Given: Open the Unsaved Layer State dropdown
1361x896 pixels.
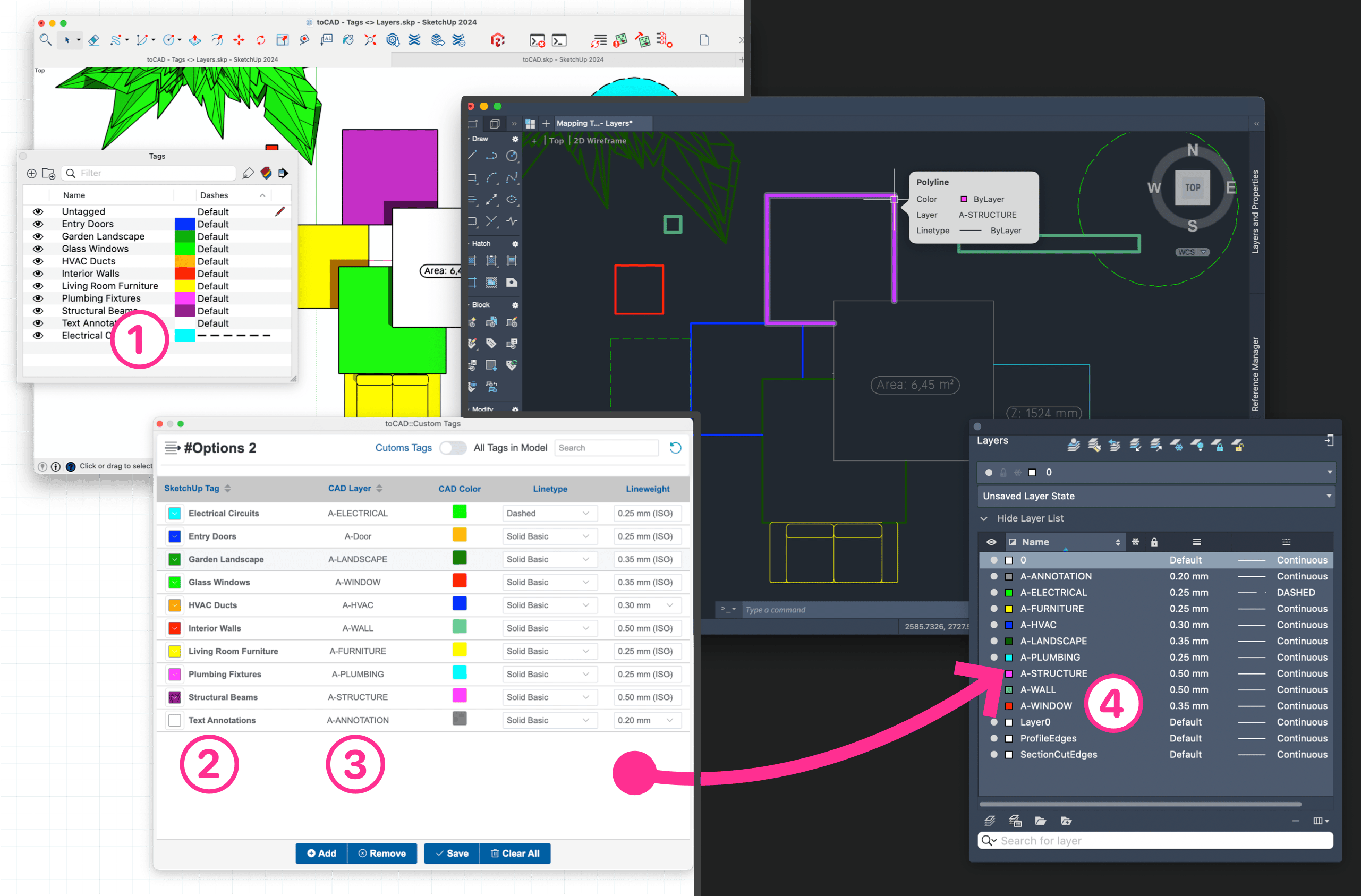Looking at the screenshot, I should click(1156, 496).
